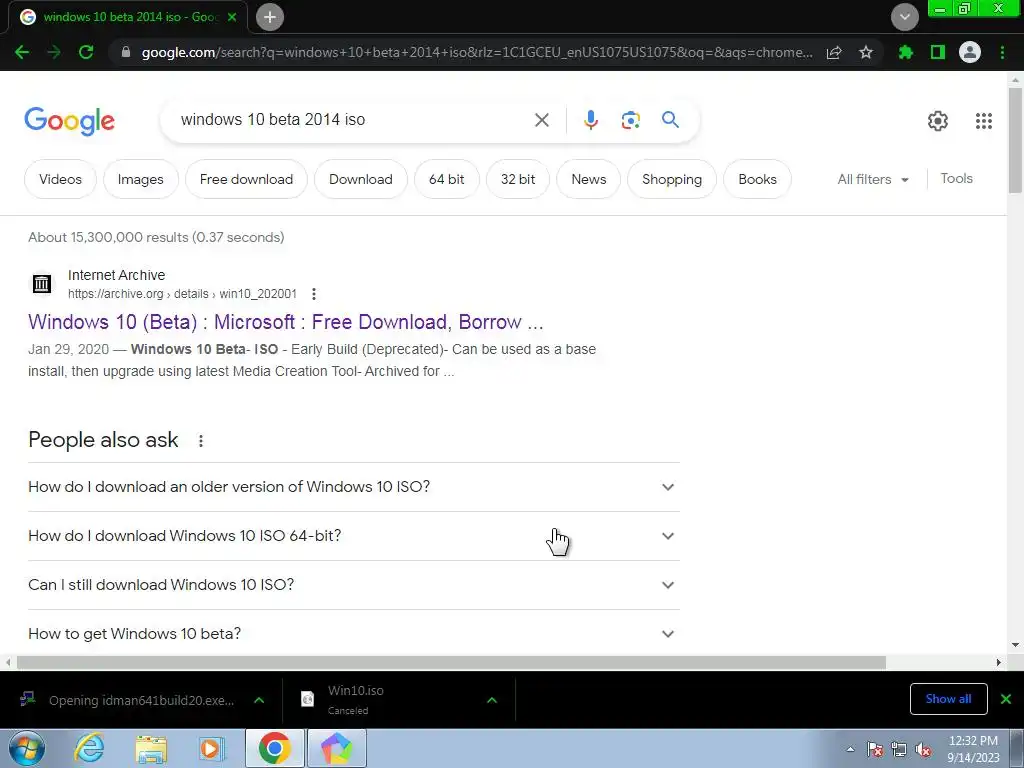
Task: Click the magnifier search button
Action: tap(670, 120)
